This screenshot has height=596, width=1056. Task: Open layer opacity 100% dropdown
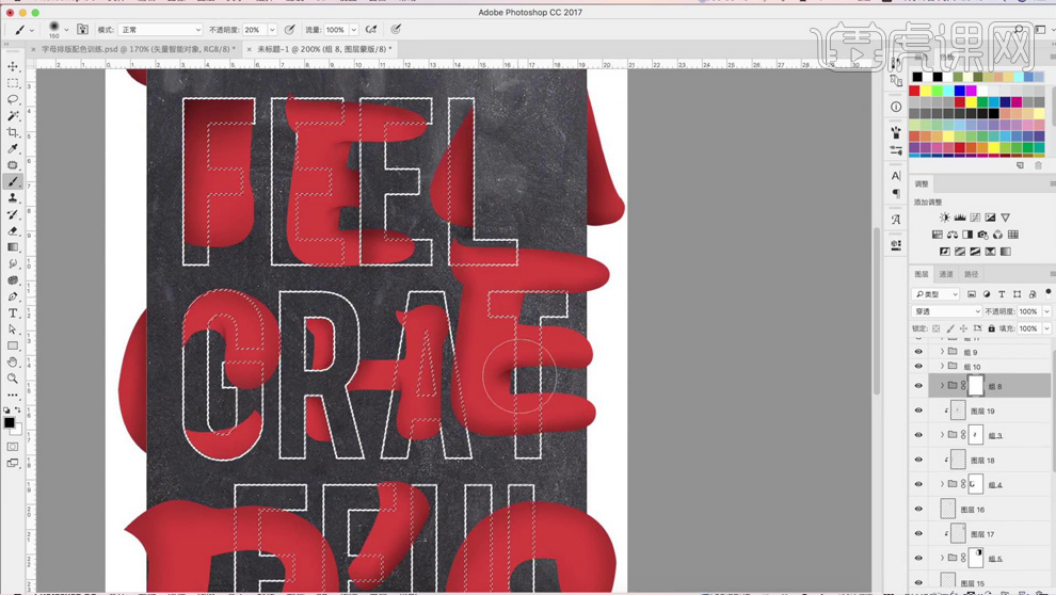pyautogui.click(x=1047, y=312)
